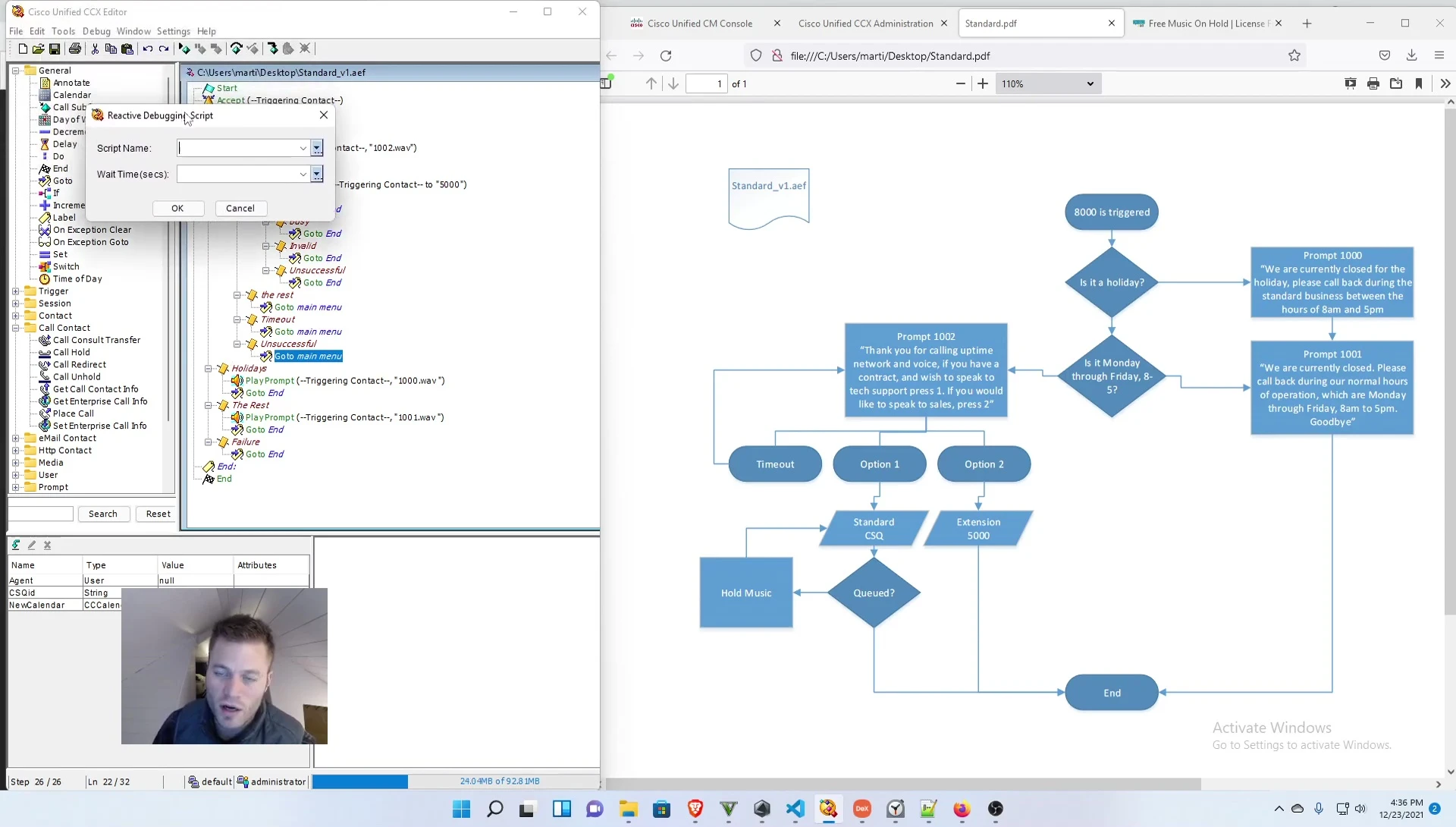
Task: Click the Copy toolbar icon
Action: [111, 49]
